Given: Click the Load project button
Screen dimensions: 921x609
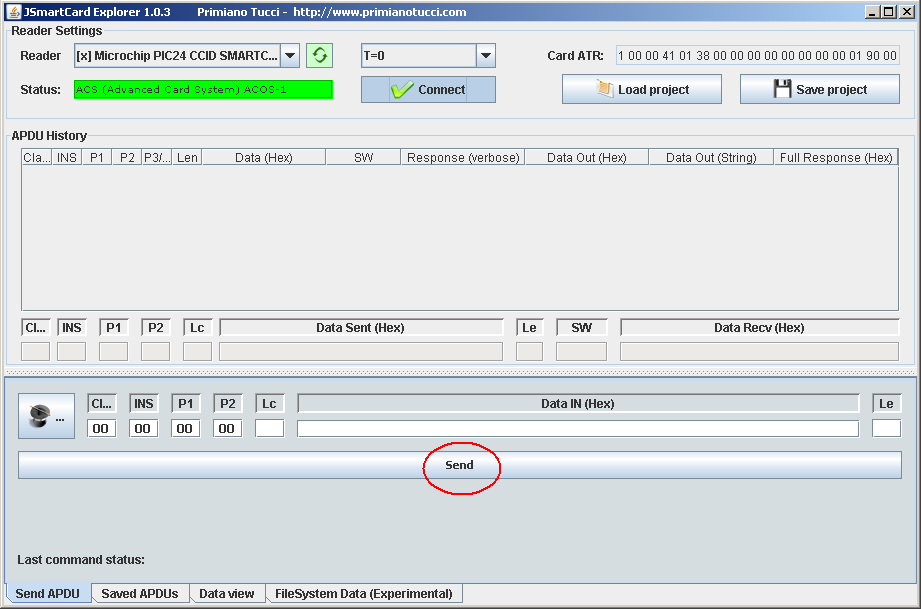Looking at the screenshot, I should tap(641, 89).
